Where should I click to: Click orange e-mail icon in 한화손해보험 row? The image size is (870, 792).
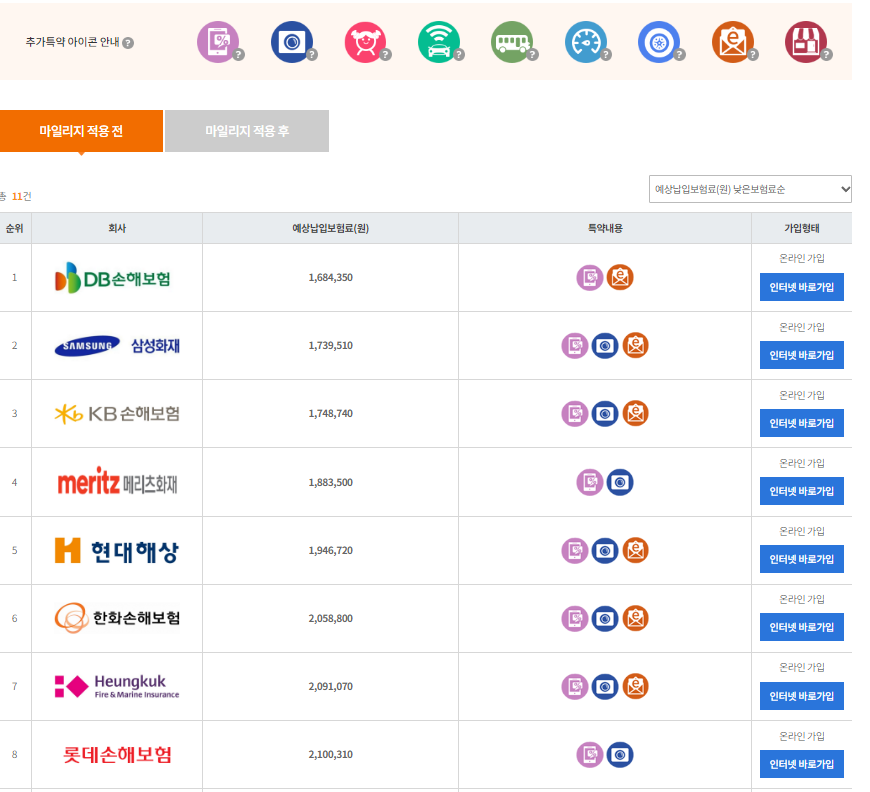click(636, 619)
